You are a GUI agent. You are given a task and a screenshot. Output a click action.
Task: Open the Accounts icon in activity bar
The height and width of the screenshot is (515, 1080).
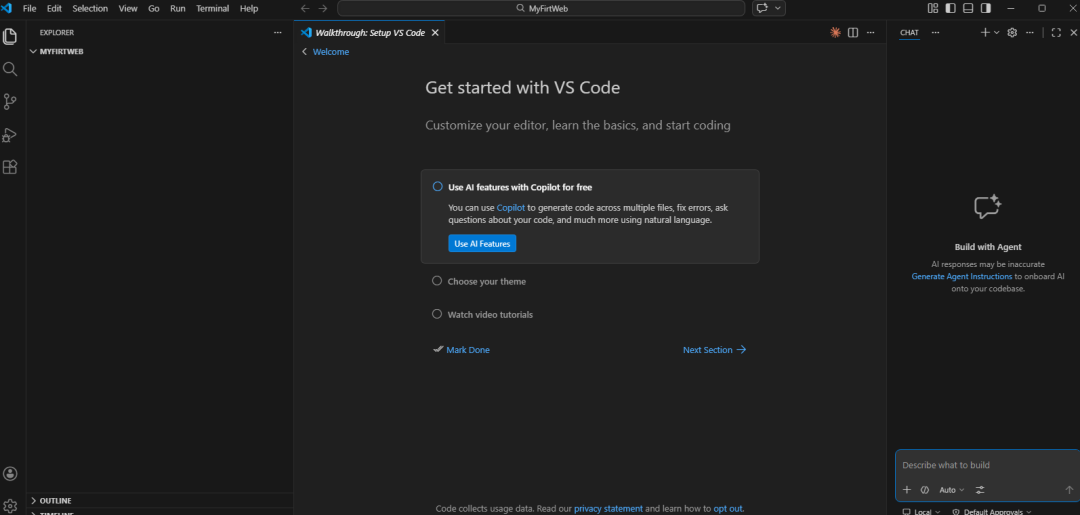[10, 473]
